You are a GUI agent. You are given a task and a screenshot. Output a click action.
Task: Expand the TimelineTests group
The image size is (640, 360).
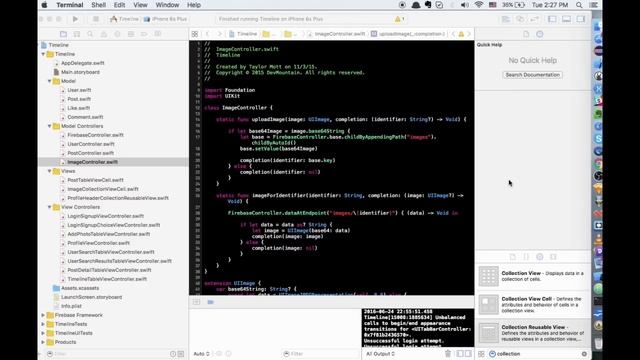point(43,324)
